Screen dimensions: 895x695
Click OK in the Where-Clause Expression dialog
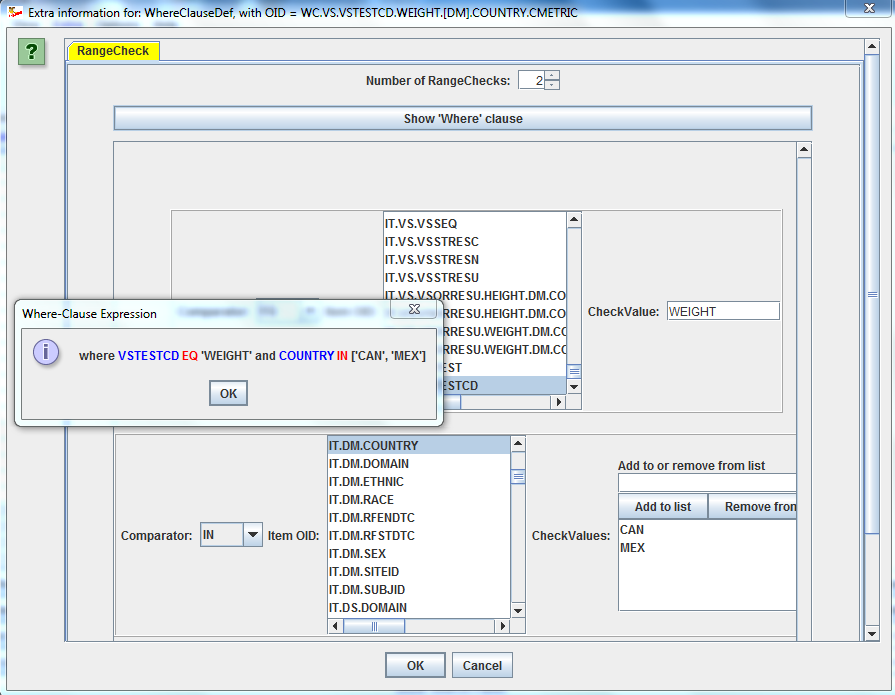click(x=228, y=393)
